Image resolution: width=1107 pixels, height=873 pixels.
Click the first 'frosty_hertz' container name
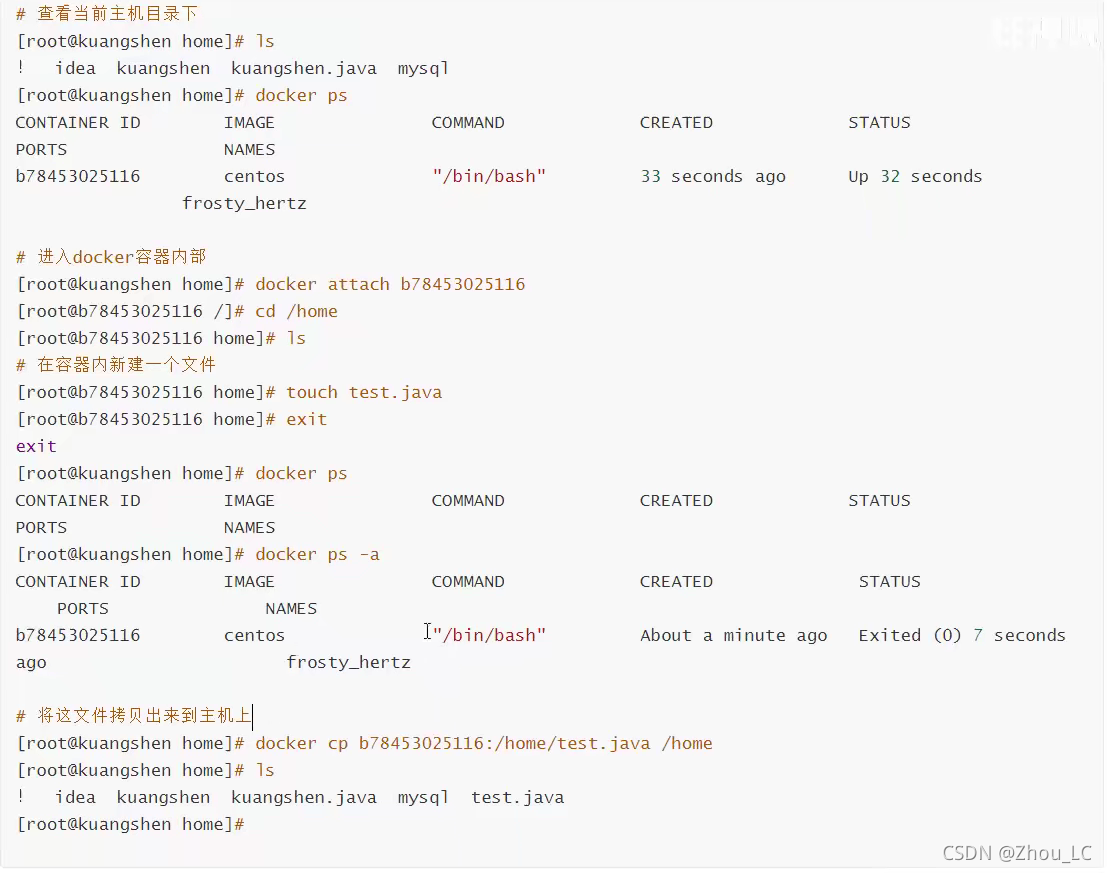coord(244,204)
